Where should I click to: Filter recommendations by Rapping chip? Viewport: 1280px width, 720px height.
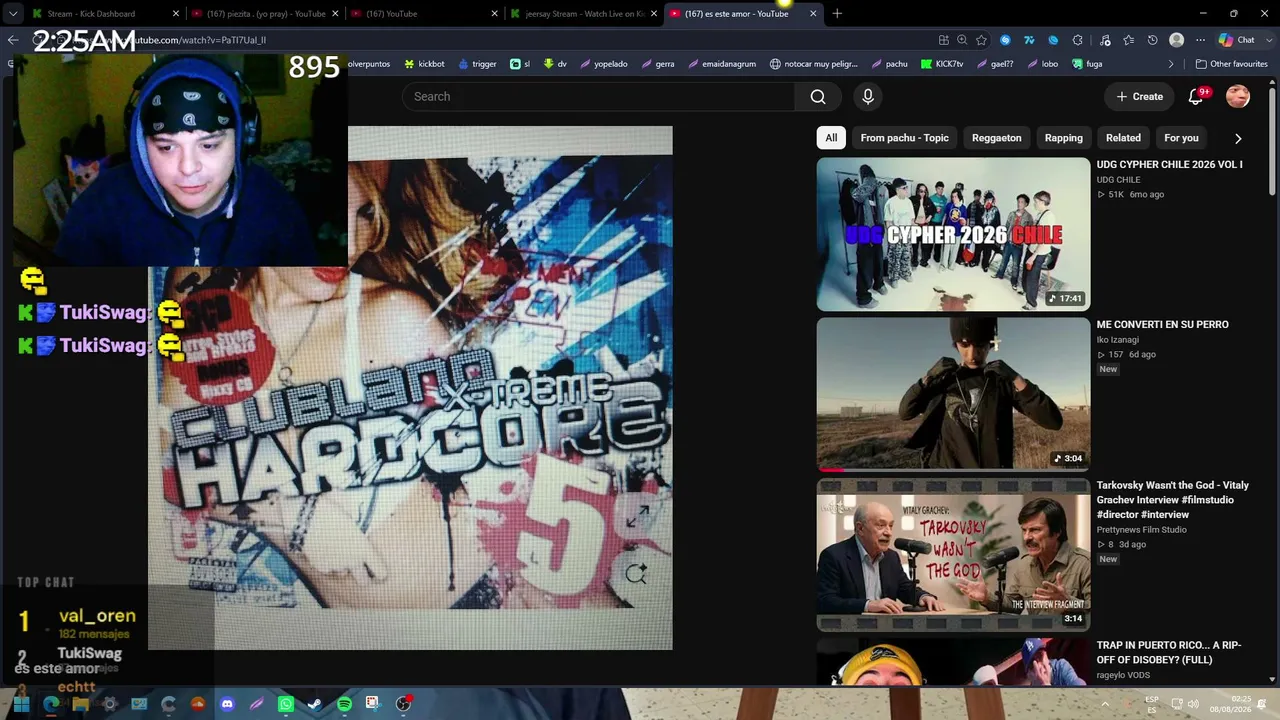tap(1064, 138)
